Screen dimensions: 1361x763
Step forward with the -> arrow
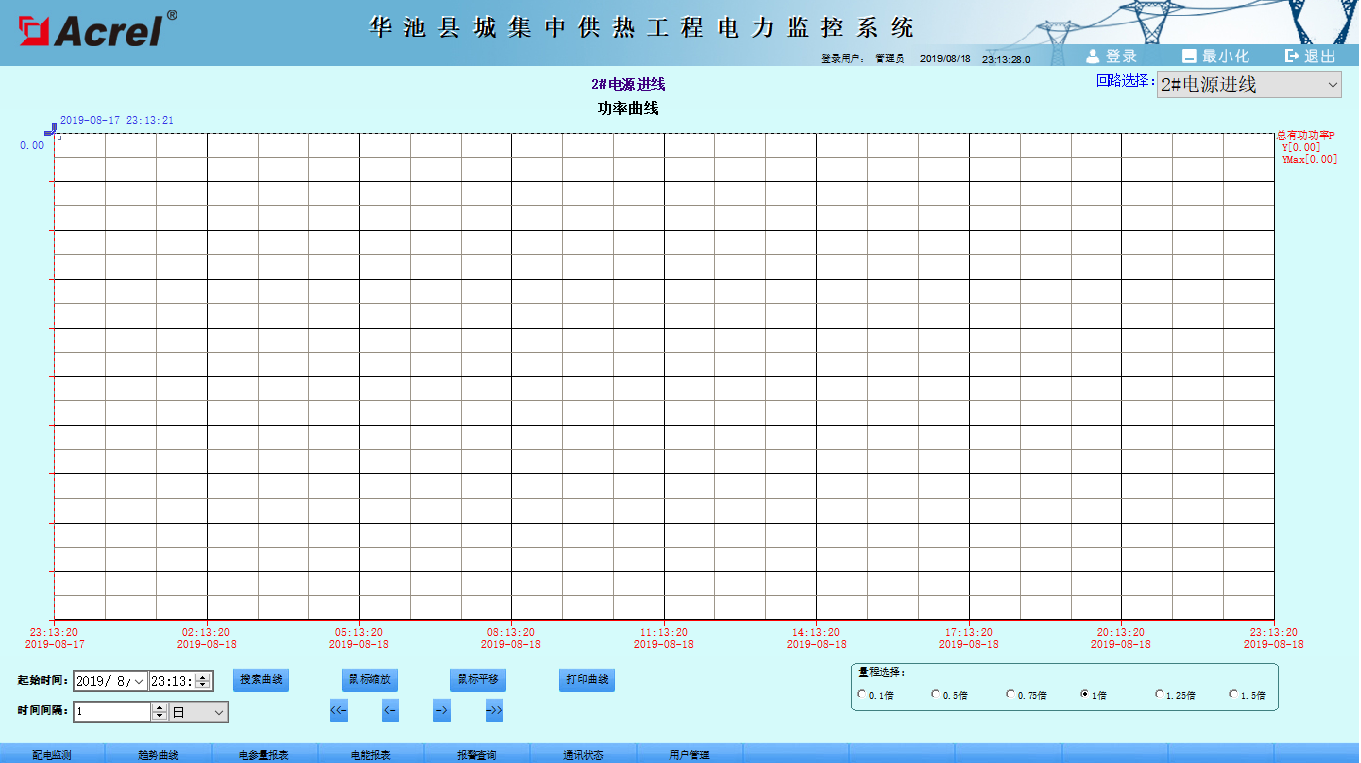[442, 711]
